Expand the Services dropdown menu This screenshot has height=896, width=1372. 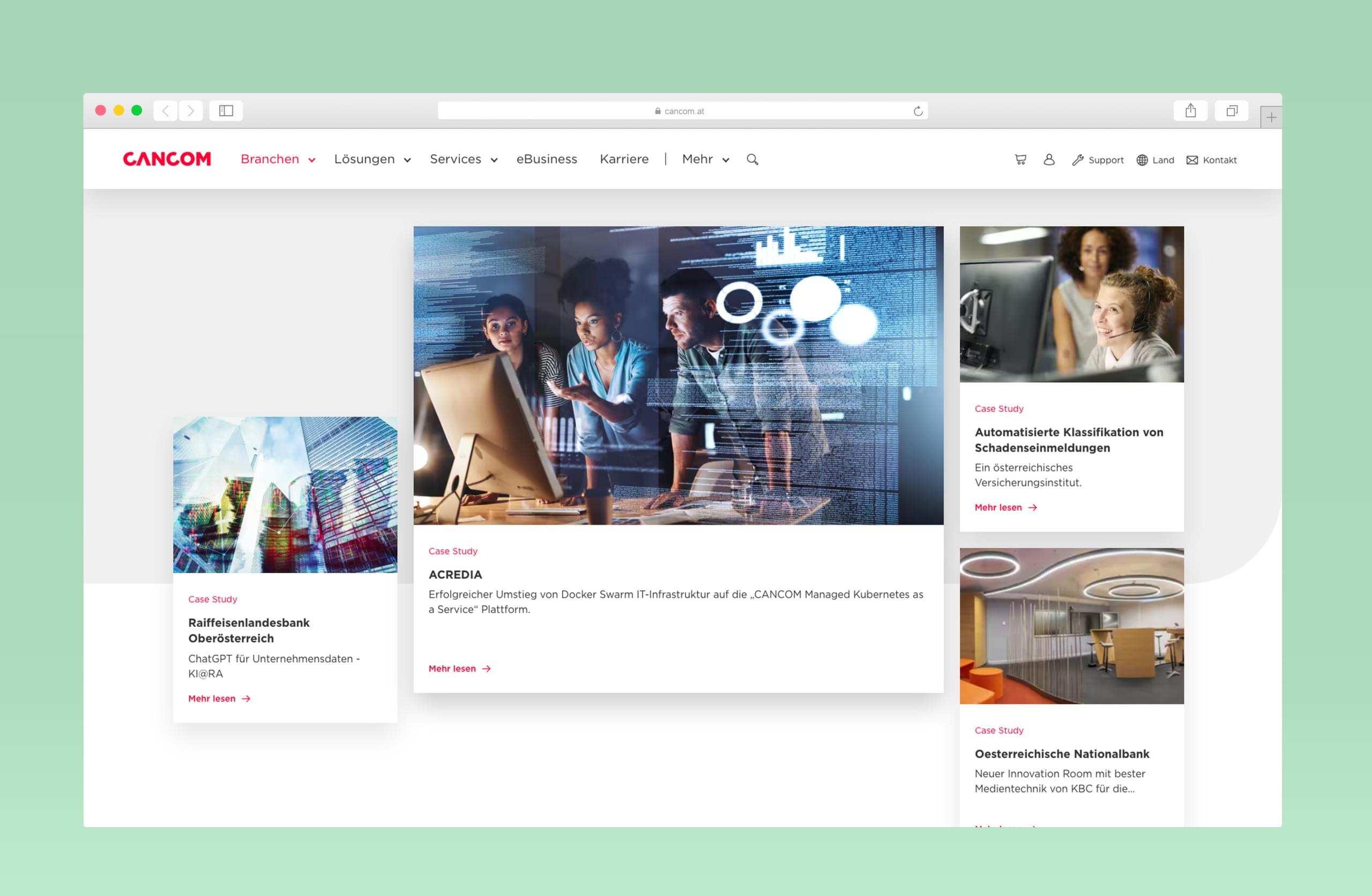click(464, 159)
